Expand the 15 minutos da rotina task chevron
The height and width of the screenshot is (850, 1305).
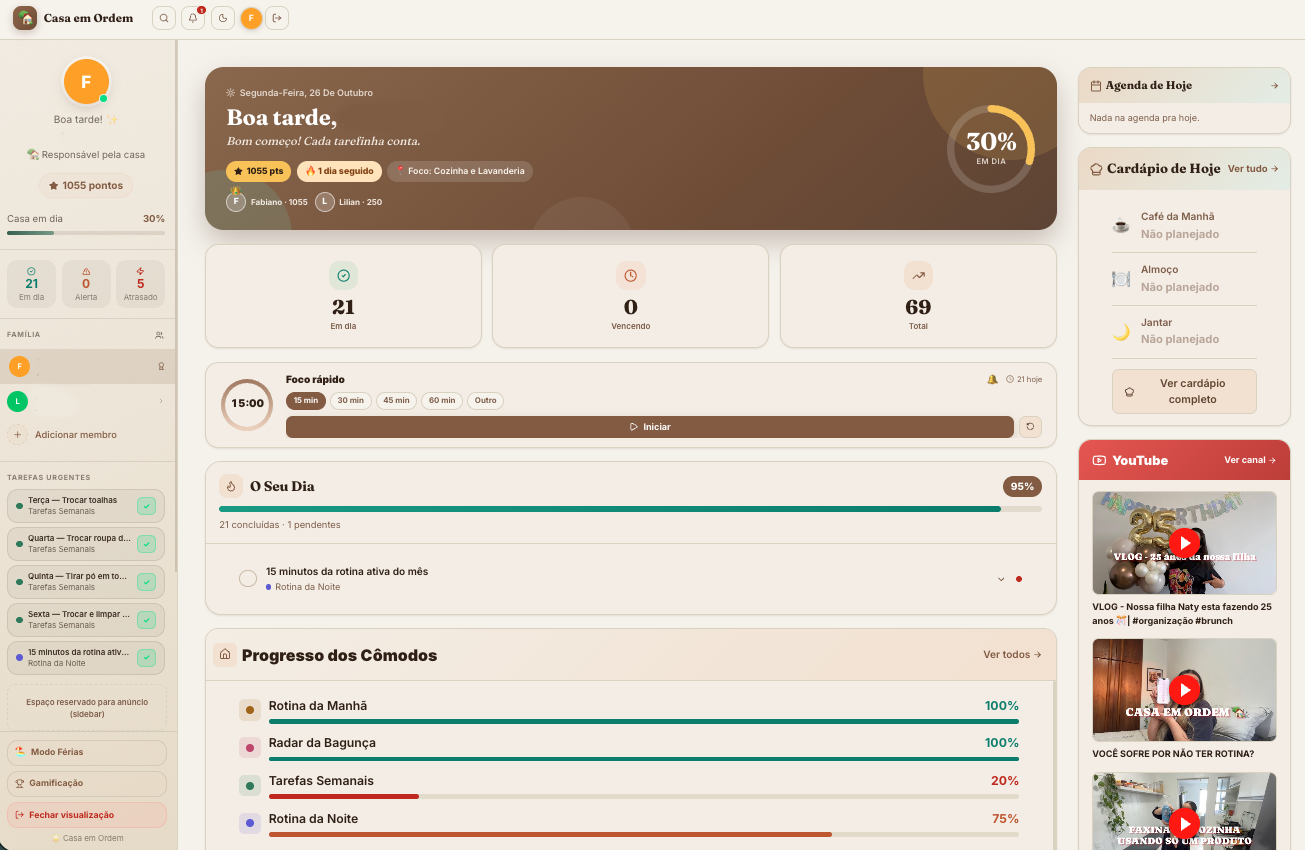(1001, 579)
